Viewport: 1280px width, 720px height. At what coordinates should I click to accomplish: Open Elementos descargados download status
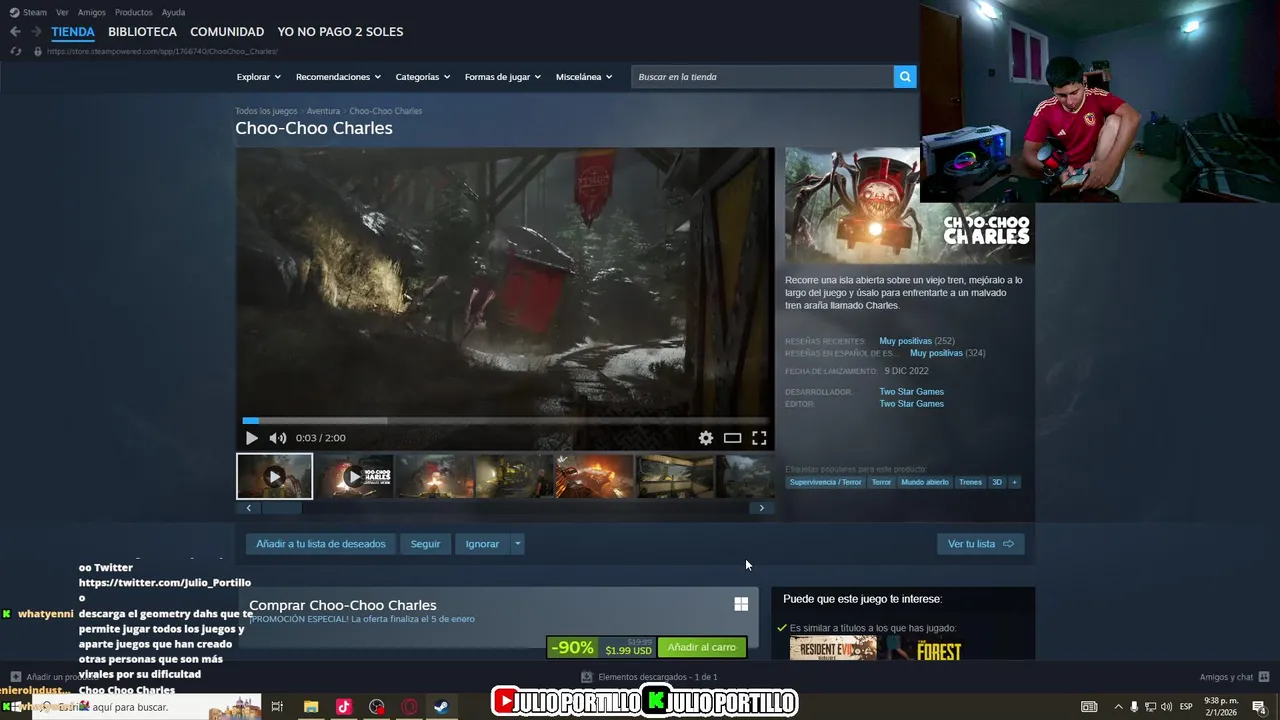649,677
